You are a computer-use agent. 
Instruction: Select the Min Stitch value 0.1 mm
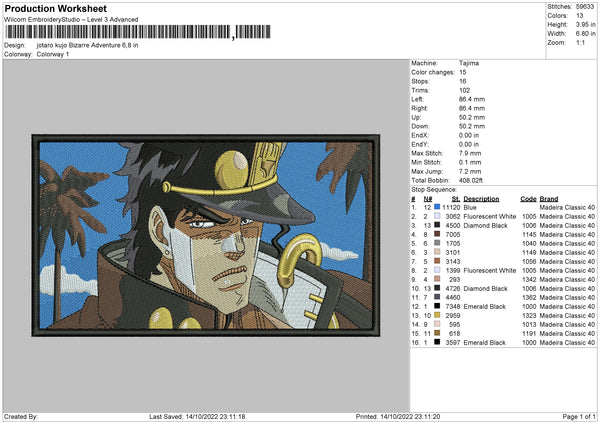pyautogui.click(x=470, y=162)
